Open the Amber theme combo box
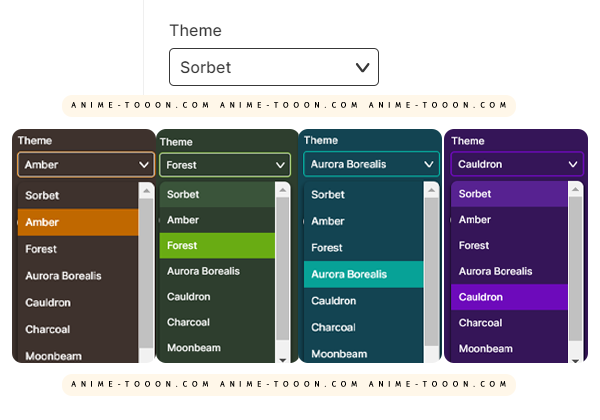The width and height of the screenshot is (600, 420). [x=86, y=164]
